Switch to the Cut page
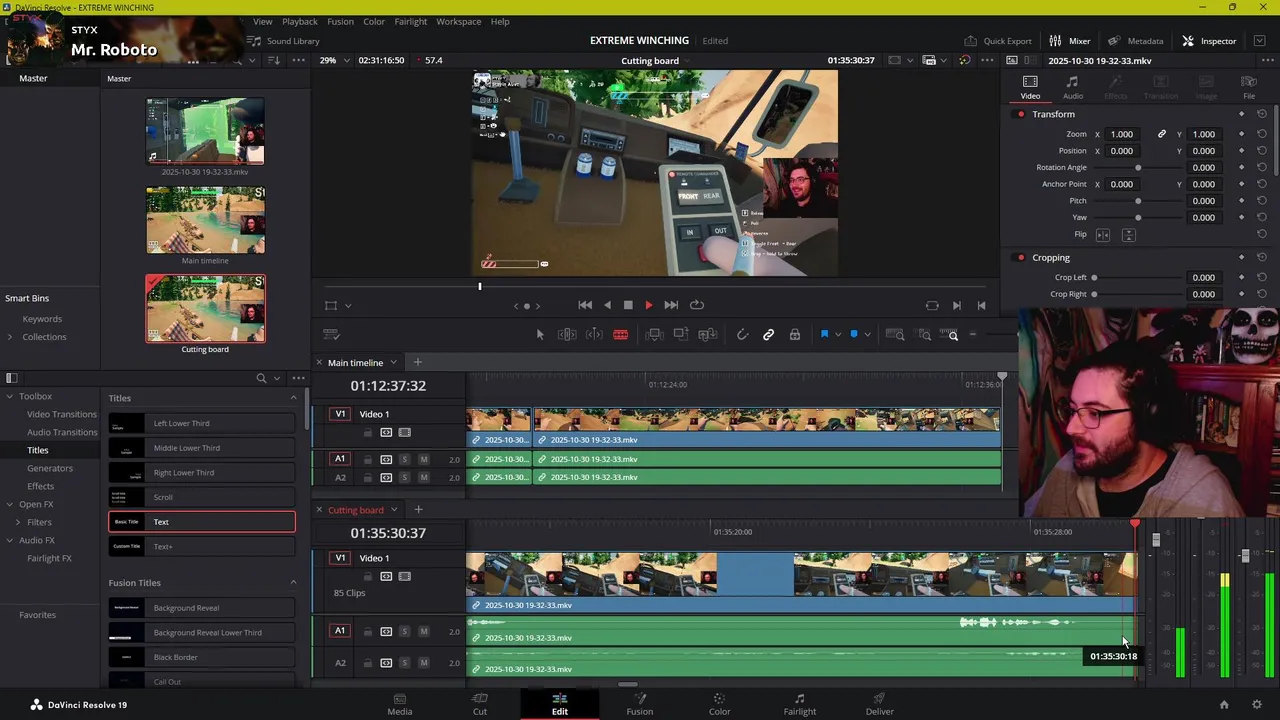Screen dimensions: 1280x720 480,704
